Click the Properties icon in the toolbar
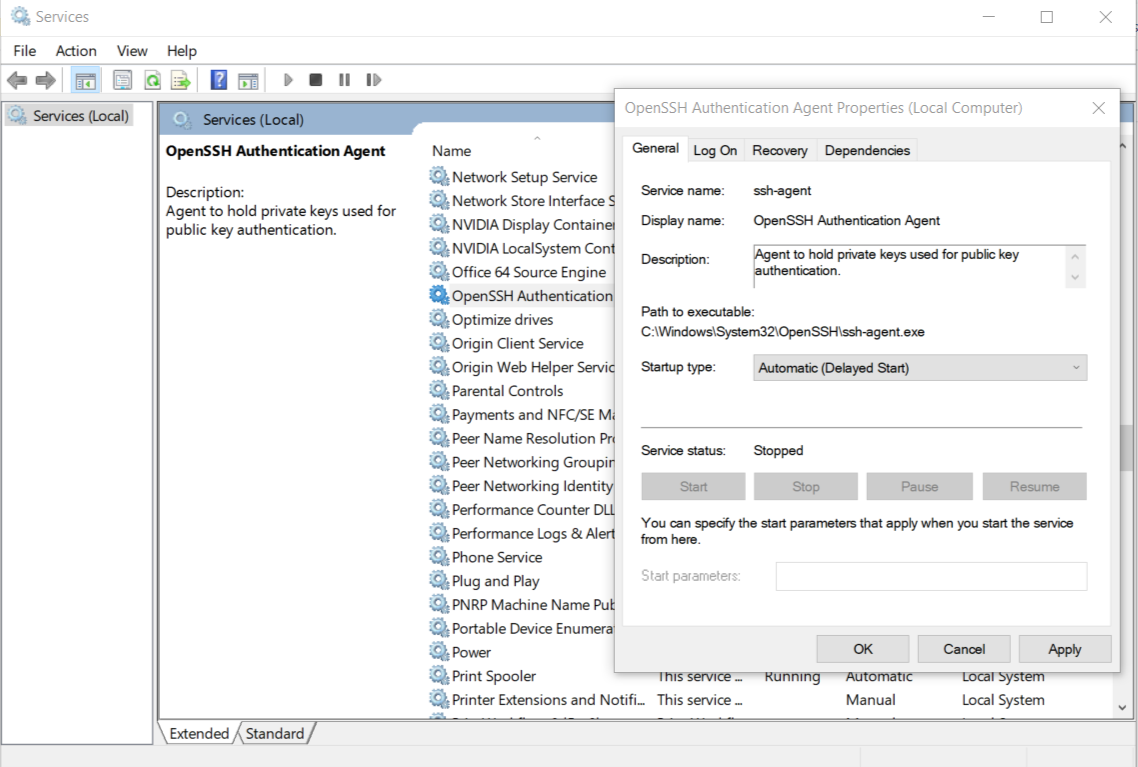Image resolution: width=1138 pixels, height=767 pixels. (x=122, y=79)
